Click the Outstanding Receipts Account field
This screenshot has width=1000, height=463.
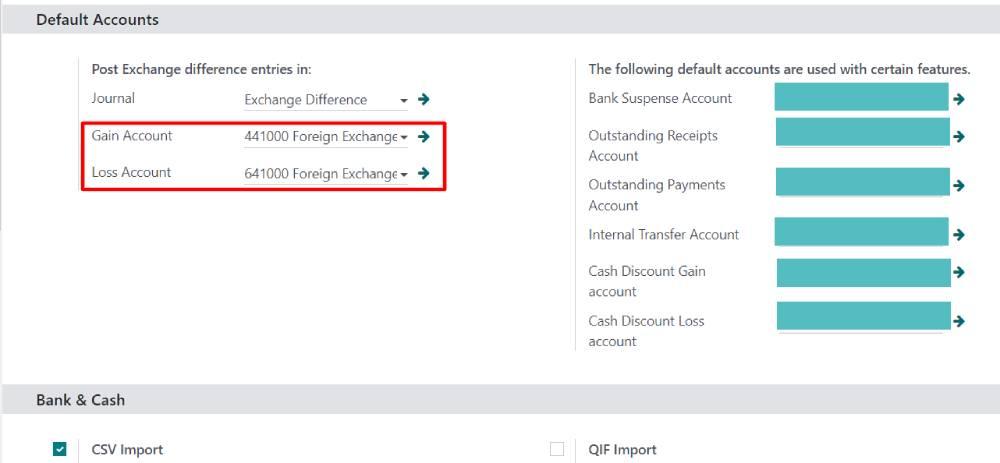[862, 132]
